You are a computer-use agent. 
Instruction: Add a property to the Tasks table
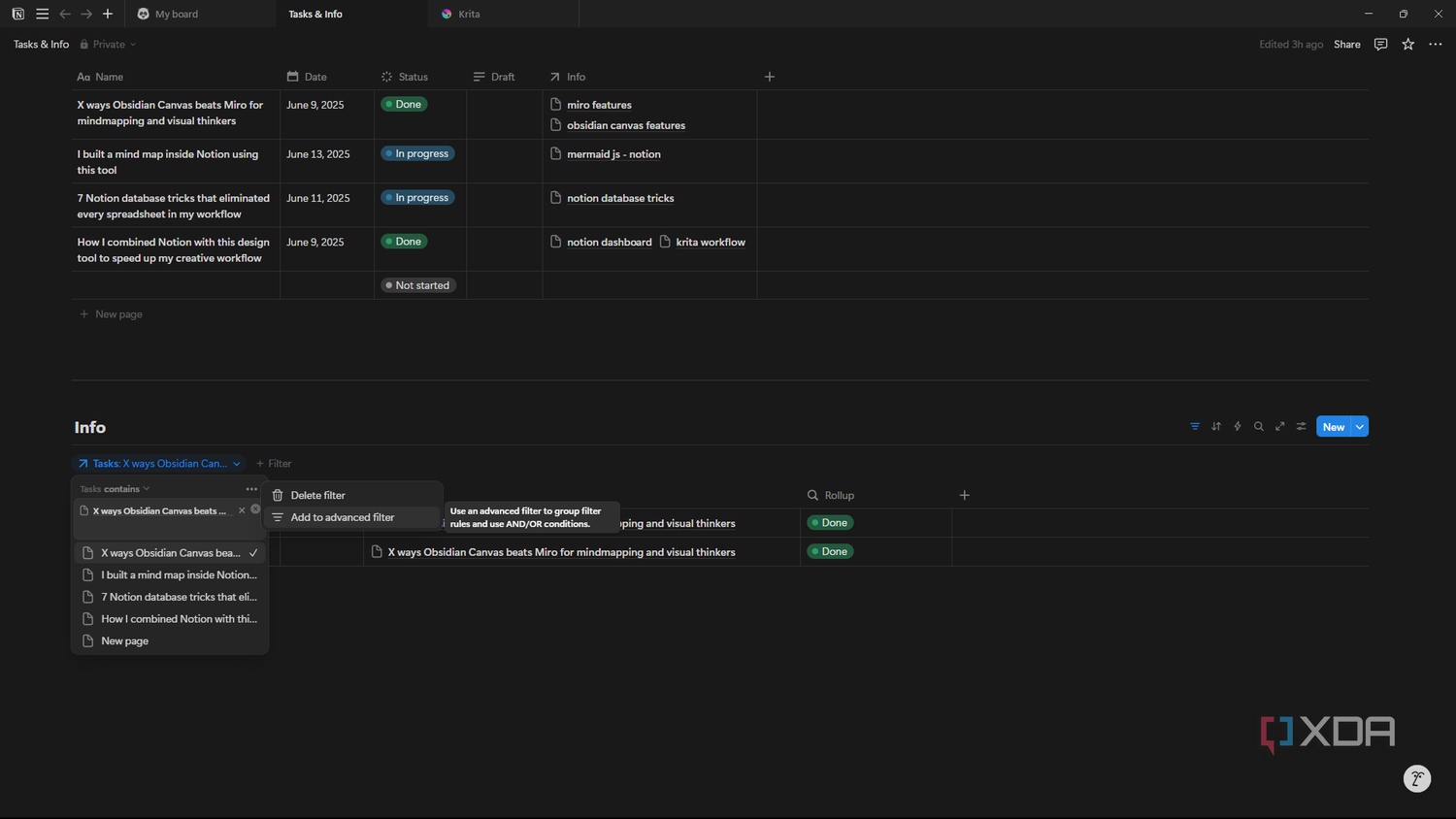pos(770,77)
